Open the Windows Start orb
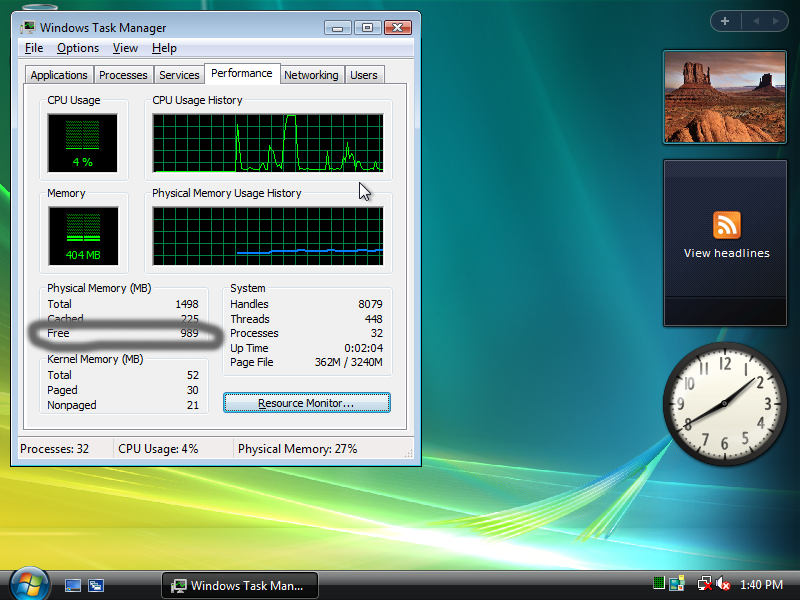 (x=29, y=584)
